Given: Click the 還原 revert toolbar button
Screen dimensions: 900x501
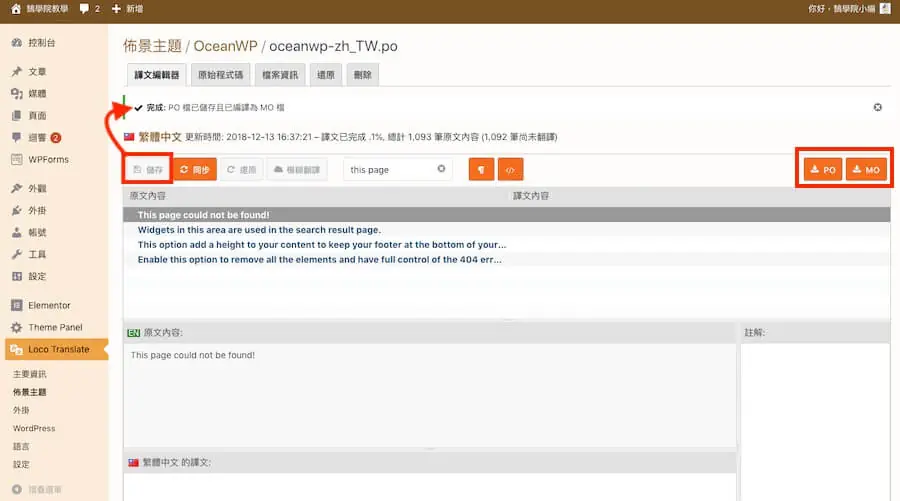Looking at the screenshot, I should point(242,169).
